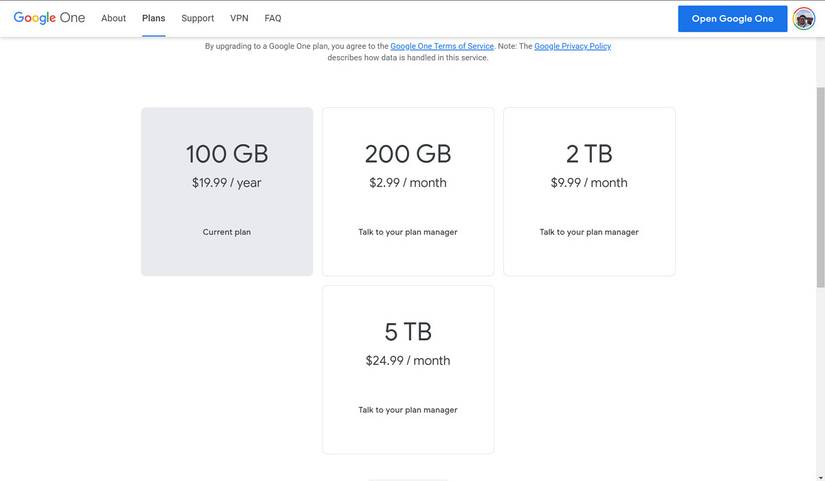Click the vertical scrollbar thumb
This screenshot has height=481, width=825.
point(820,187)
